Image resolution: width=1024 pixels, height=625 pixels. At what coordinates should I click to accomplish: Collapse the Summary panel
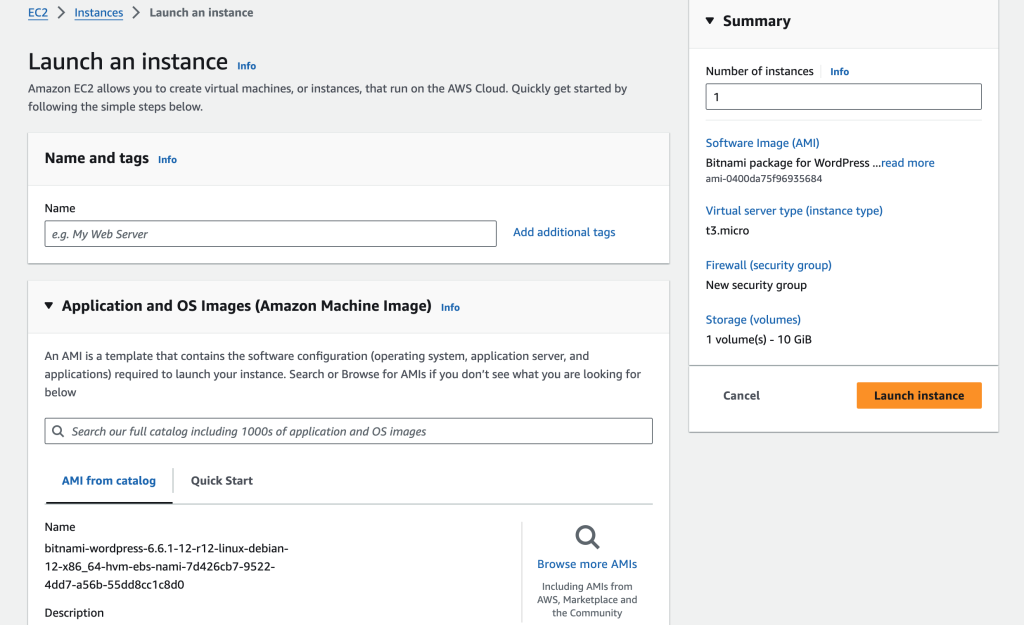[x=710, y=21]
